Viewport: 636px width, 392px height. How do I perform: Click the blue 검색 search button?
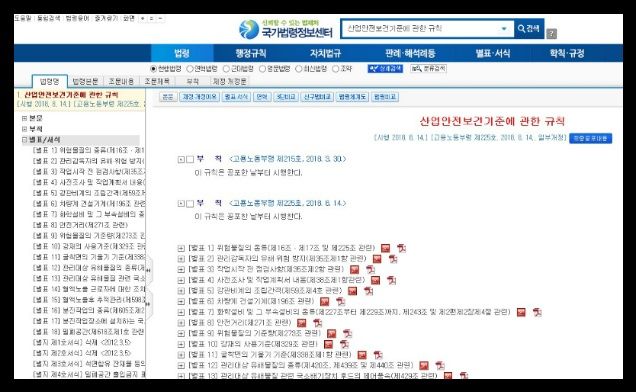[529, 29]
